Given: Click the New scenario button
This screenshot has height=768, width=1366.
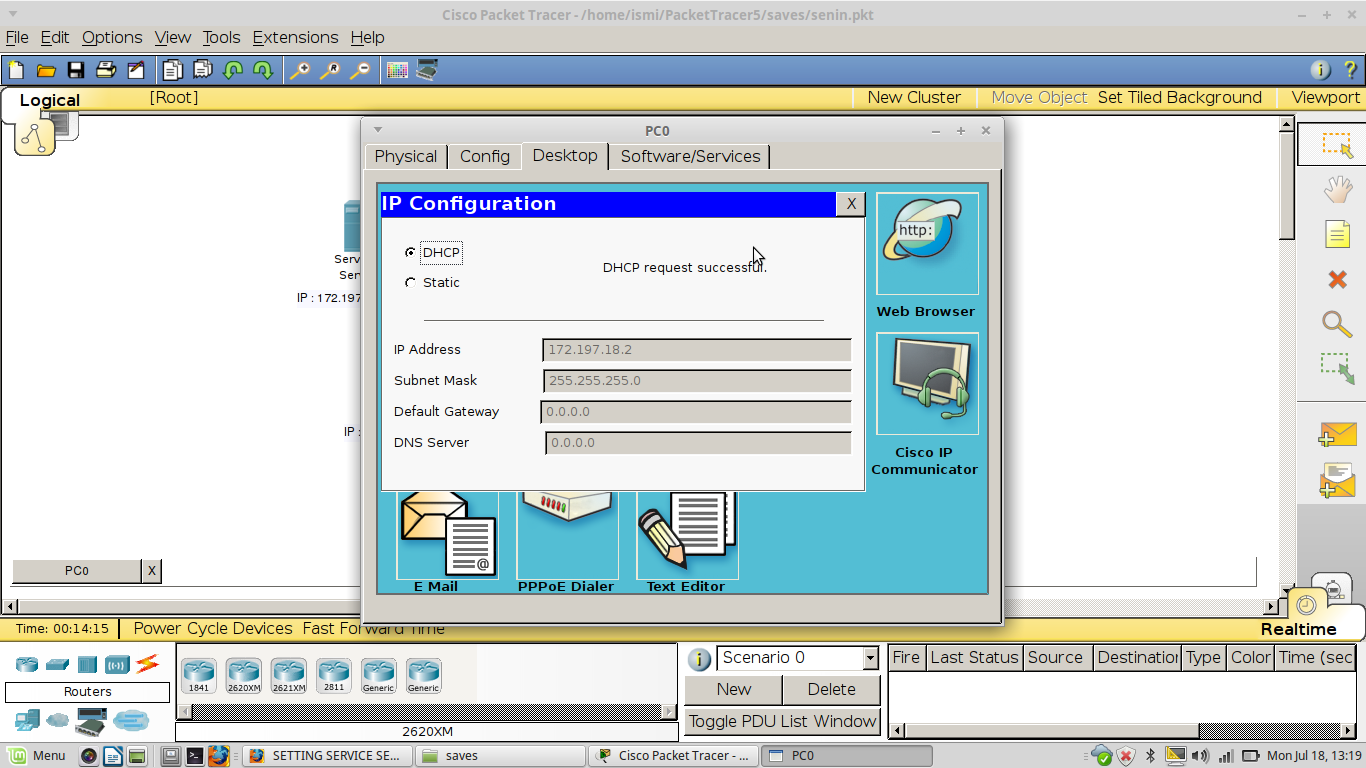Looking at the screenshot, I should tap(733, 690).
